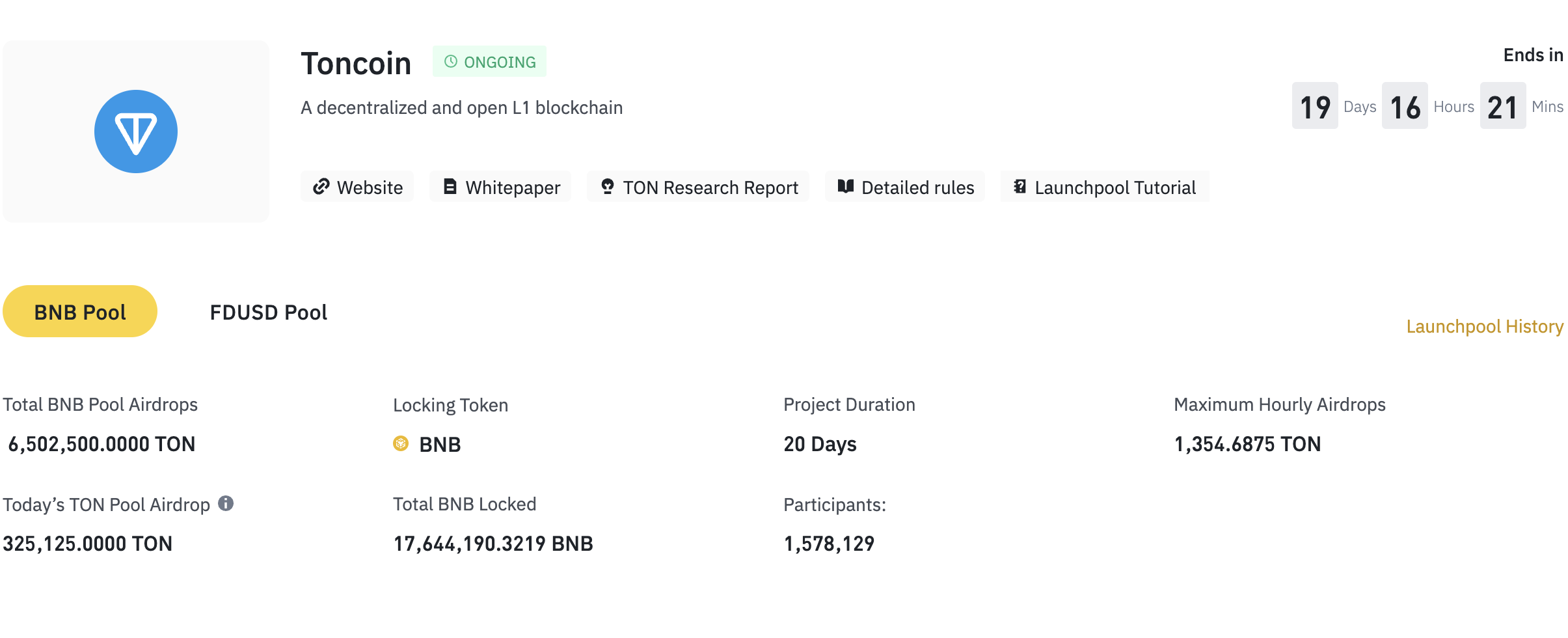
Task: Click the 'Project Duration' label
Action: (849, 404)
